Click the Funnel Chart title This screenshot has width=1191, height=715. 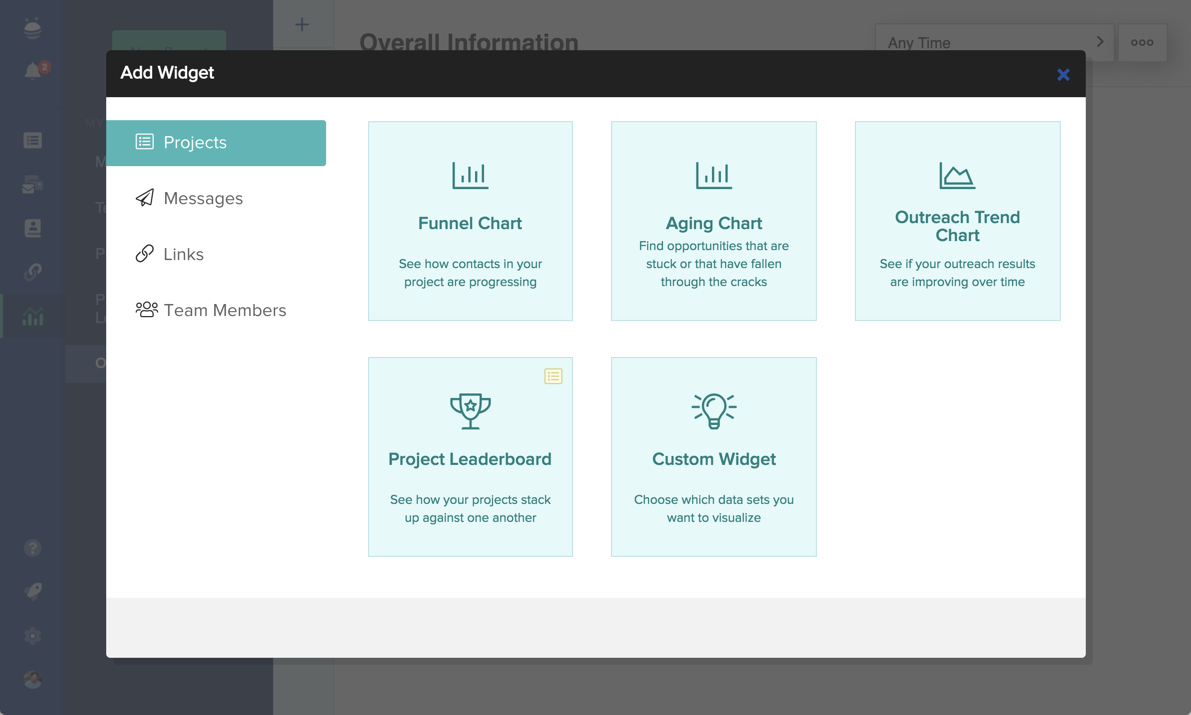pyautogui.click(x=470, y=224)
